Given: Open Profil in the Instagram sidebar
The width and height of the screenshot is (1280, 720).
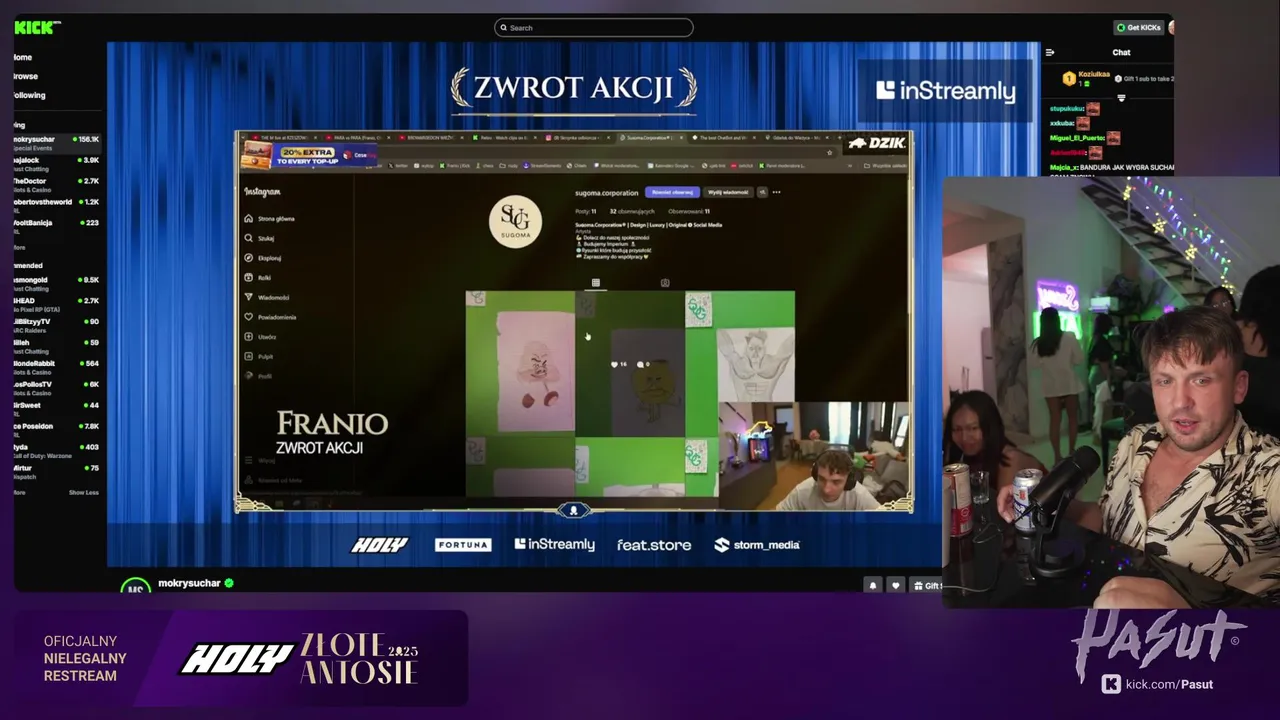Looking at the screenshot, I should pos(258,376).
